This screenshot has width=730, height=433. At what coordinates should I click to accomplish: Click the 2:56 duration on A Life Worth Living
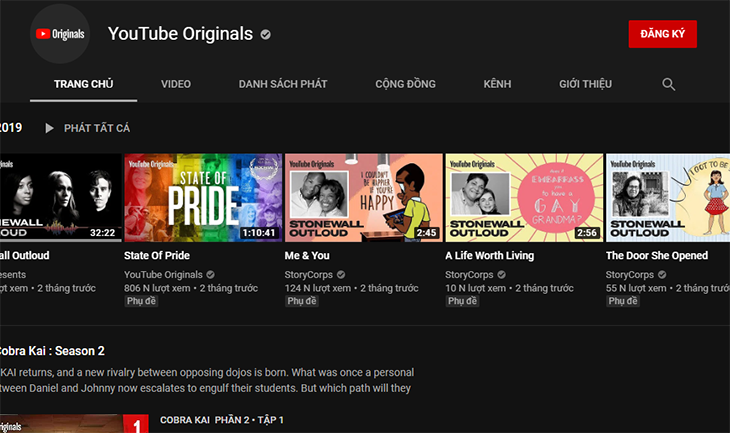[587, 233]
